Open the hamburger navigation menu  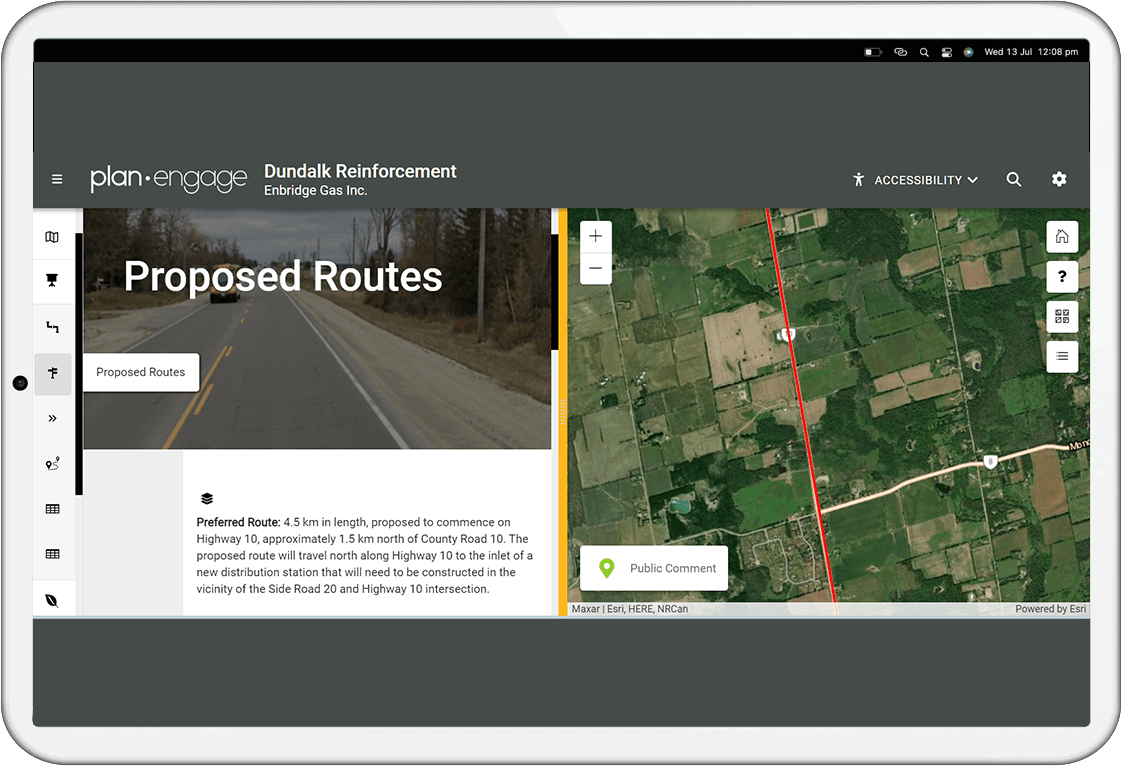pos(57,179)
